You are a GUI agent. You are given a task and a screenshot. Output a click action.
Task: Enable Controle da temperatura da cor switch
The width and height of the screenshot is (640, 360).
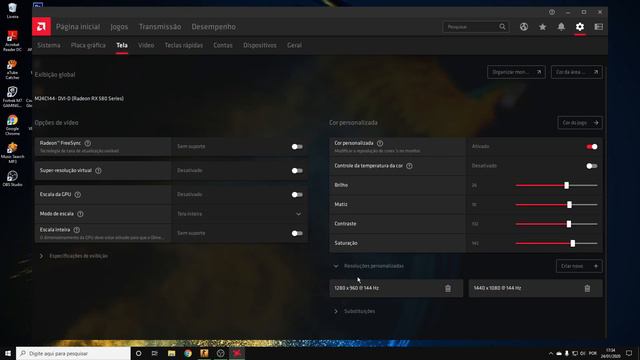592,166
